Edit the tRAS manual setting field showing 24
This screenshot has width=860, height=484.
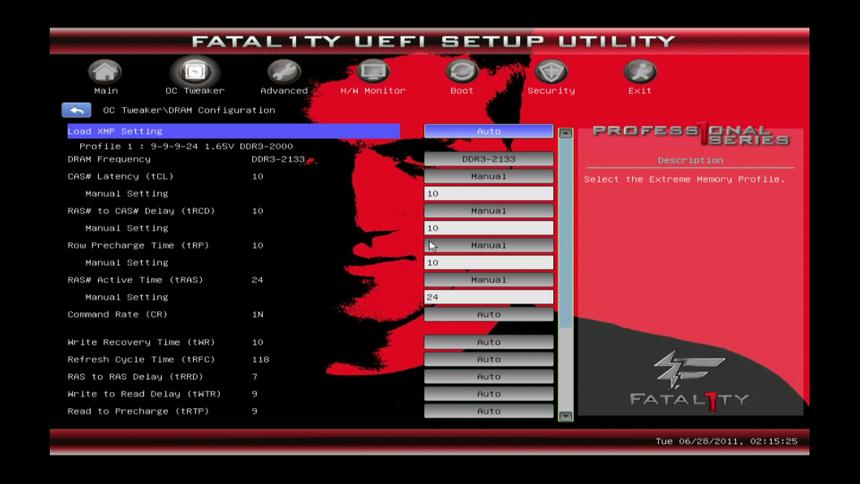click(x=488, y=297)
